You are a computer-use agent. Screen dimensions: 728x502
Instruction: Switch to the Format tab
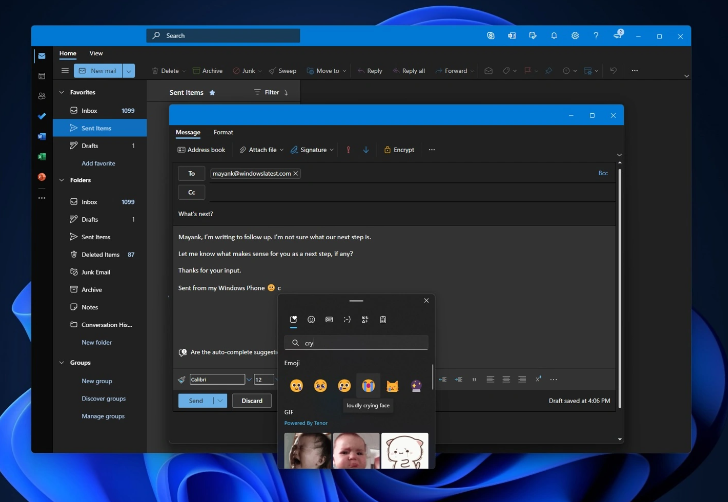tap(223, 132)
